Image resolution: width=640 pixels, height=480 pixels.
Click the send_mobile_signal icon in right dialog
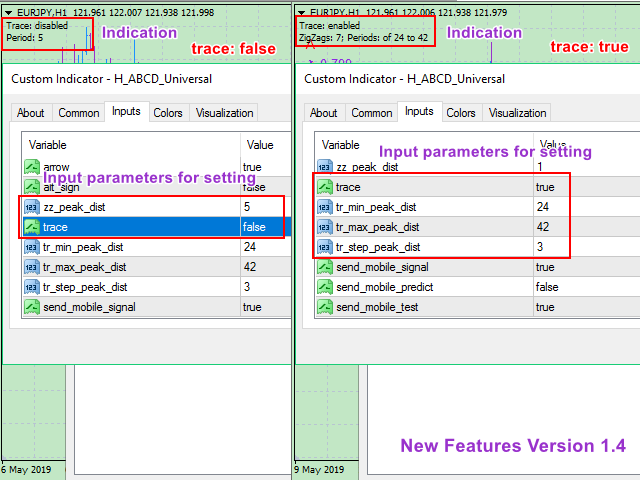click(x=325, y=267)
